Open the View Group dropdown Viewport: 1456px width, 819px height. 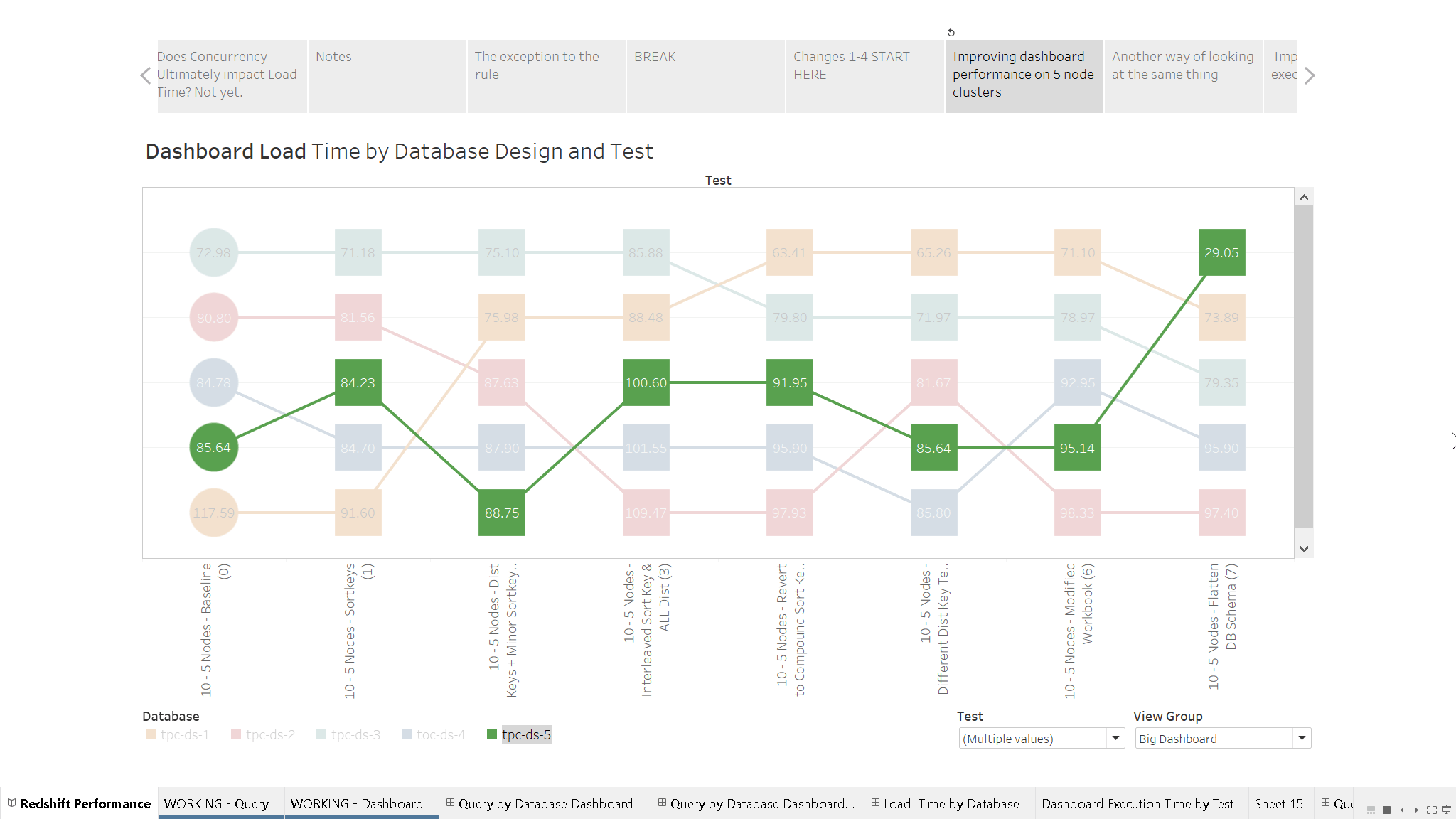[1302, 738]
